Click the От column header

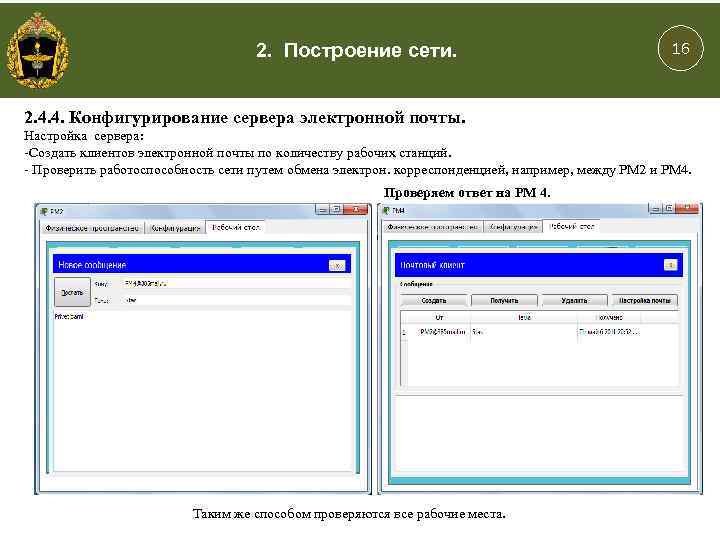[x=439, y=317]
